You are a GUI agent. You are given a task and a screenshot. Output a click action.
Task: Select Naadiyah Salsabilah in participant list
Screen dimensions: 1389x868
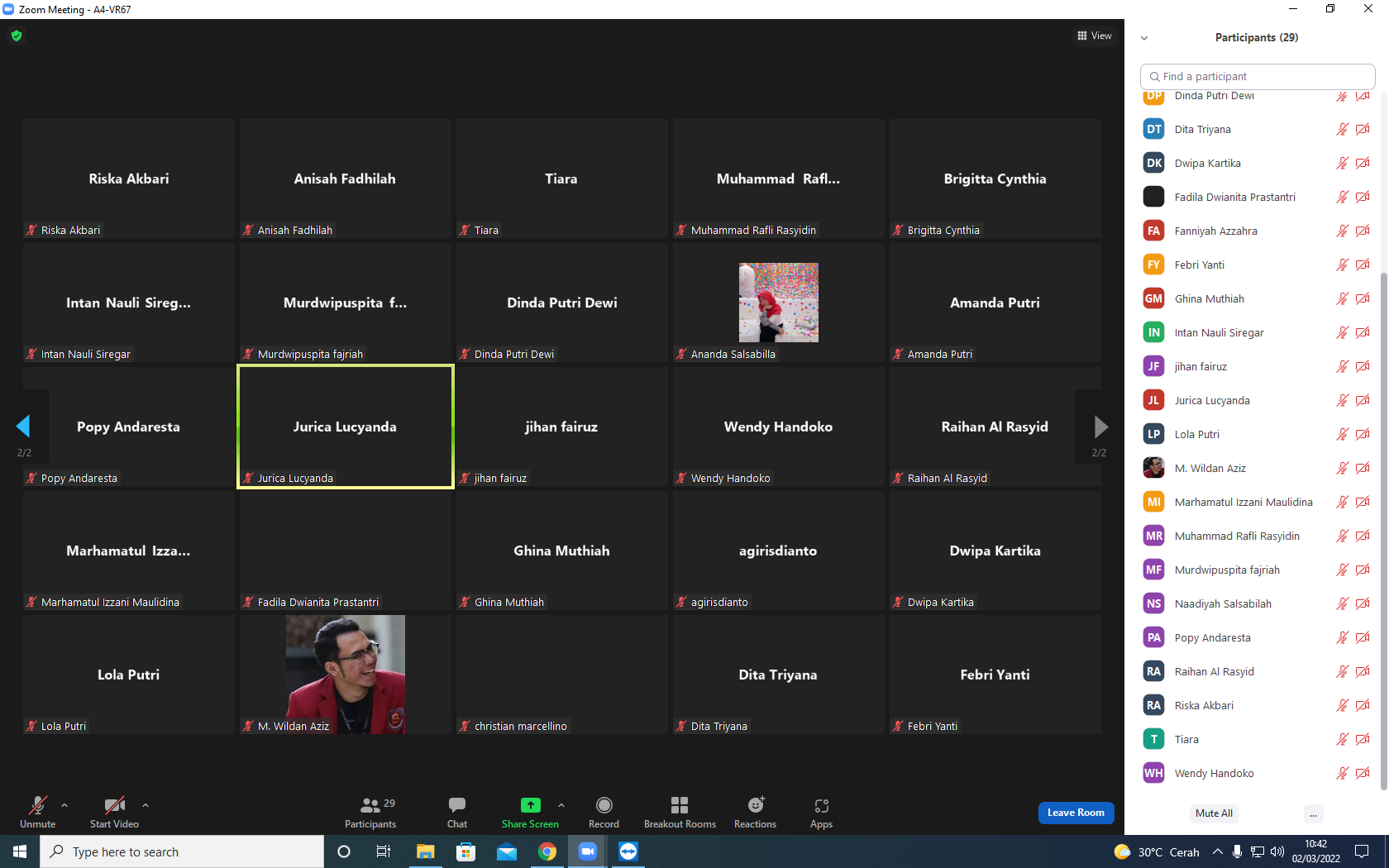click(x=1257, y=603)
